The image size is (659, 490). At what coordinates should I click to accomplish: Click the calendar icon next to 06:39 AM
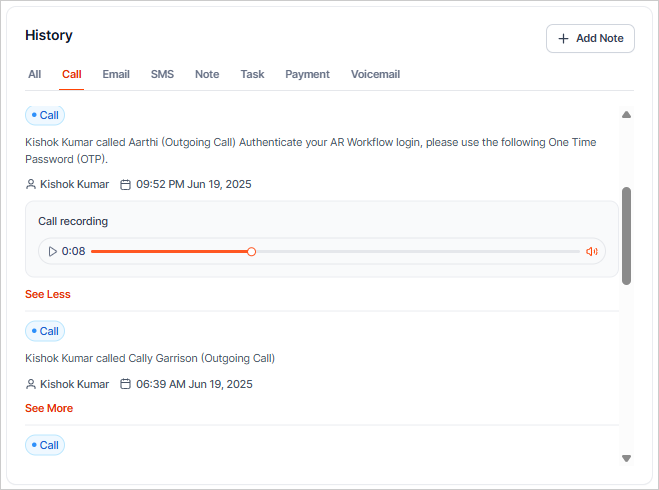(125, 384)
